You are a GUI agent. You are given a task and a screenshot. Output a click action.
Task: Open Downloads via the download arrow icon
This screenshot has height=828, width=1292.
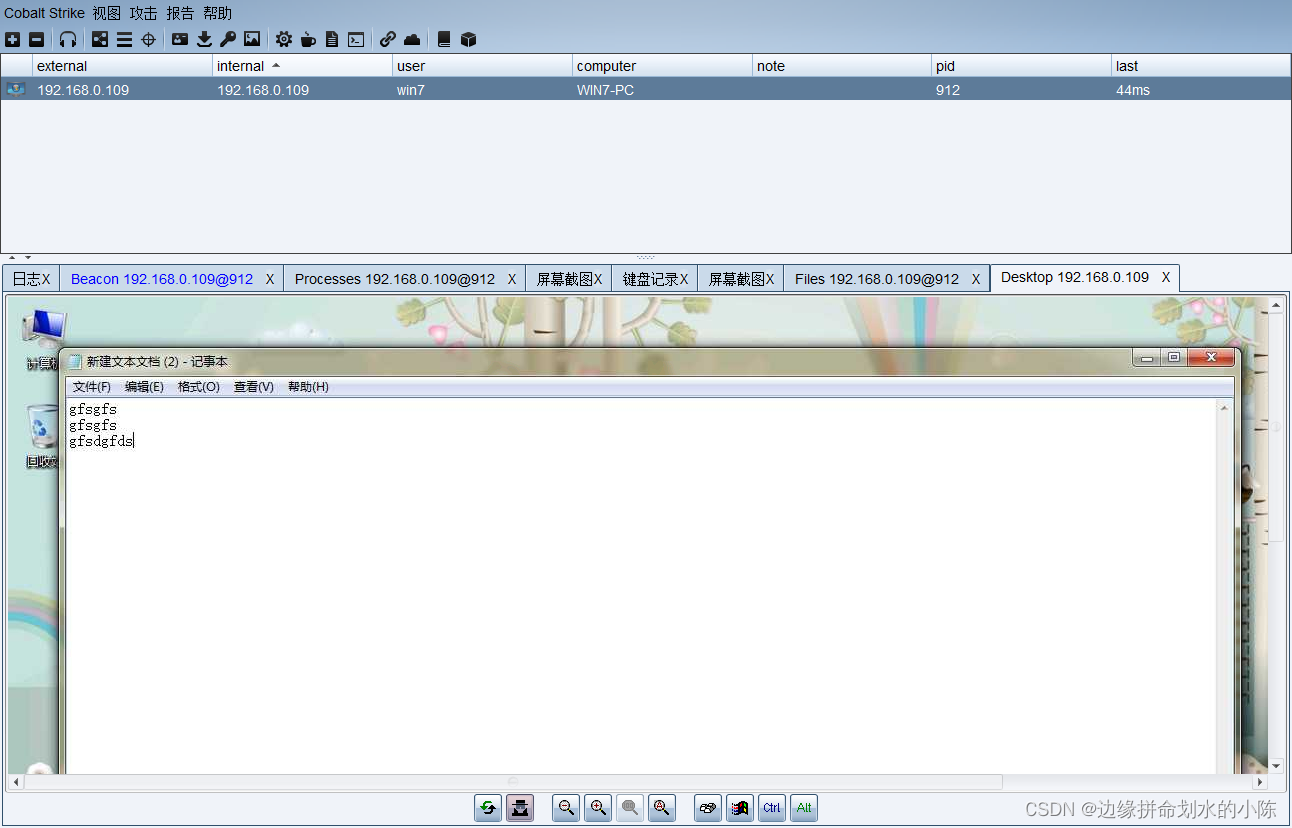click(x=204, y=39)
